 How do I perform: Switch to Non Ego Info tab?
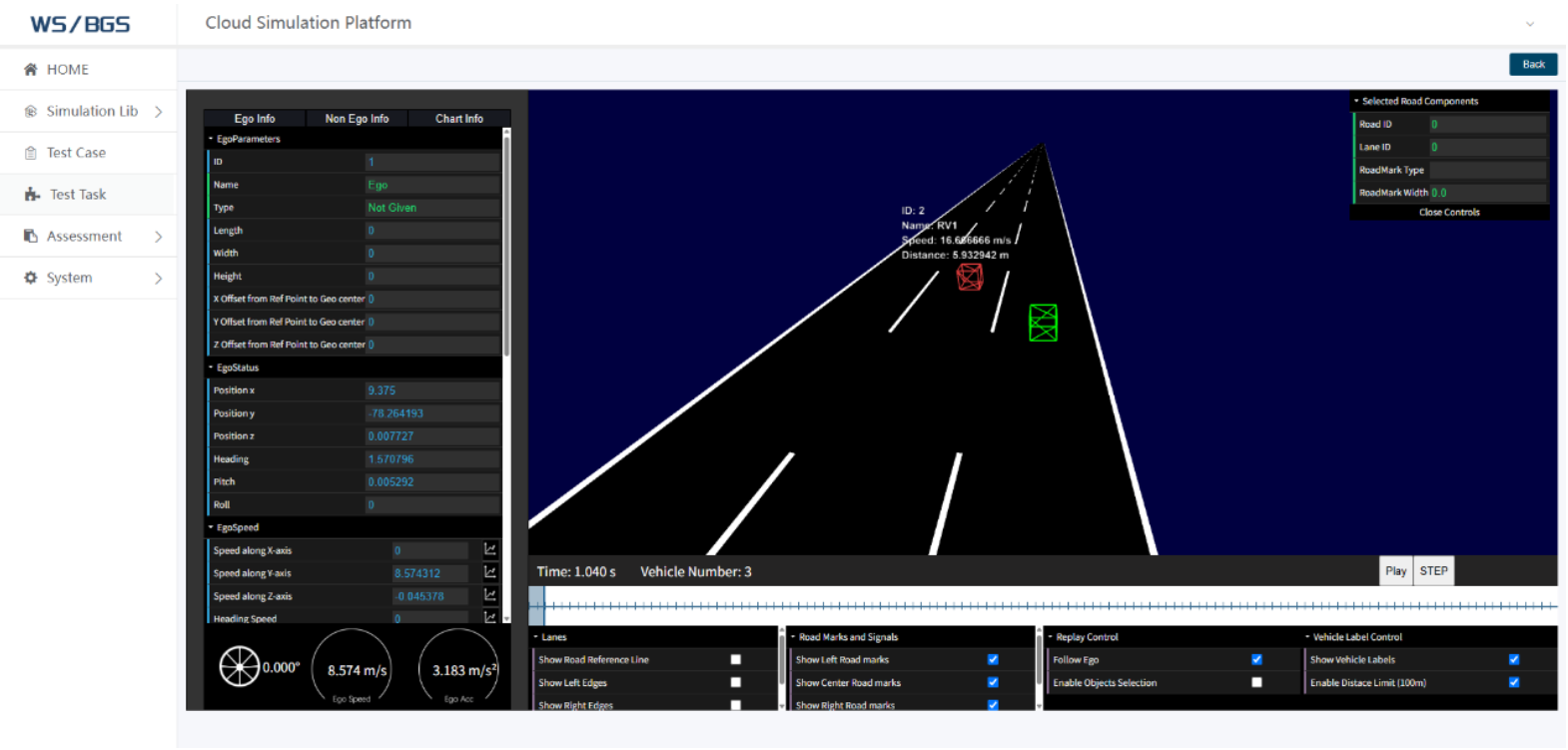coord(357,118)
